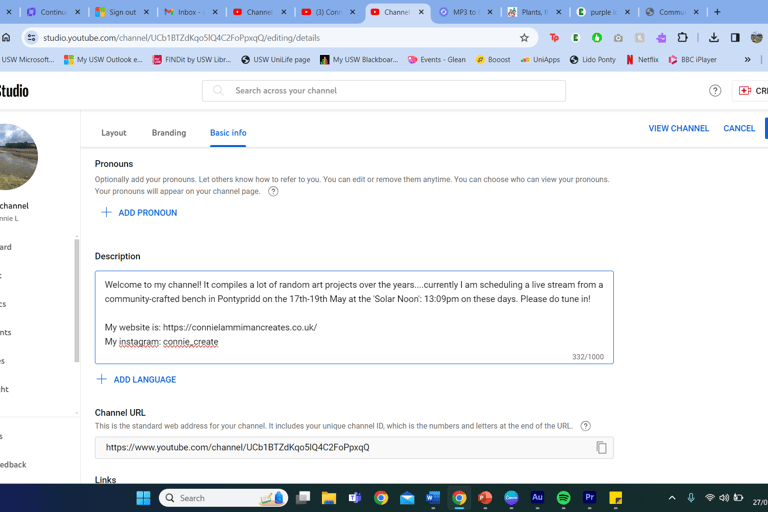Open Adobe Audition from the taskbar
Screen dimensions: 768x512
point(537,498)
